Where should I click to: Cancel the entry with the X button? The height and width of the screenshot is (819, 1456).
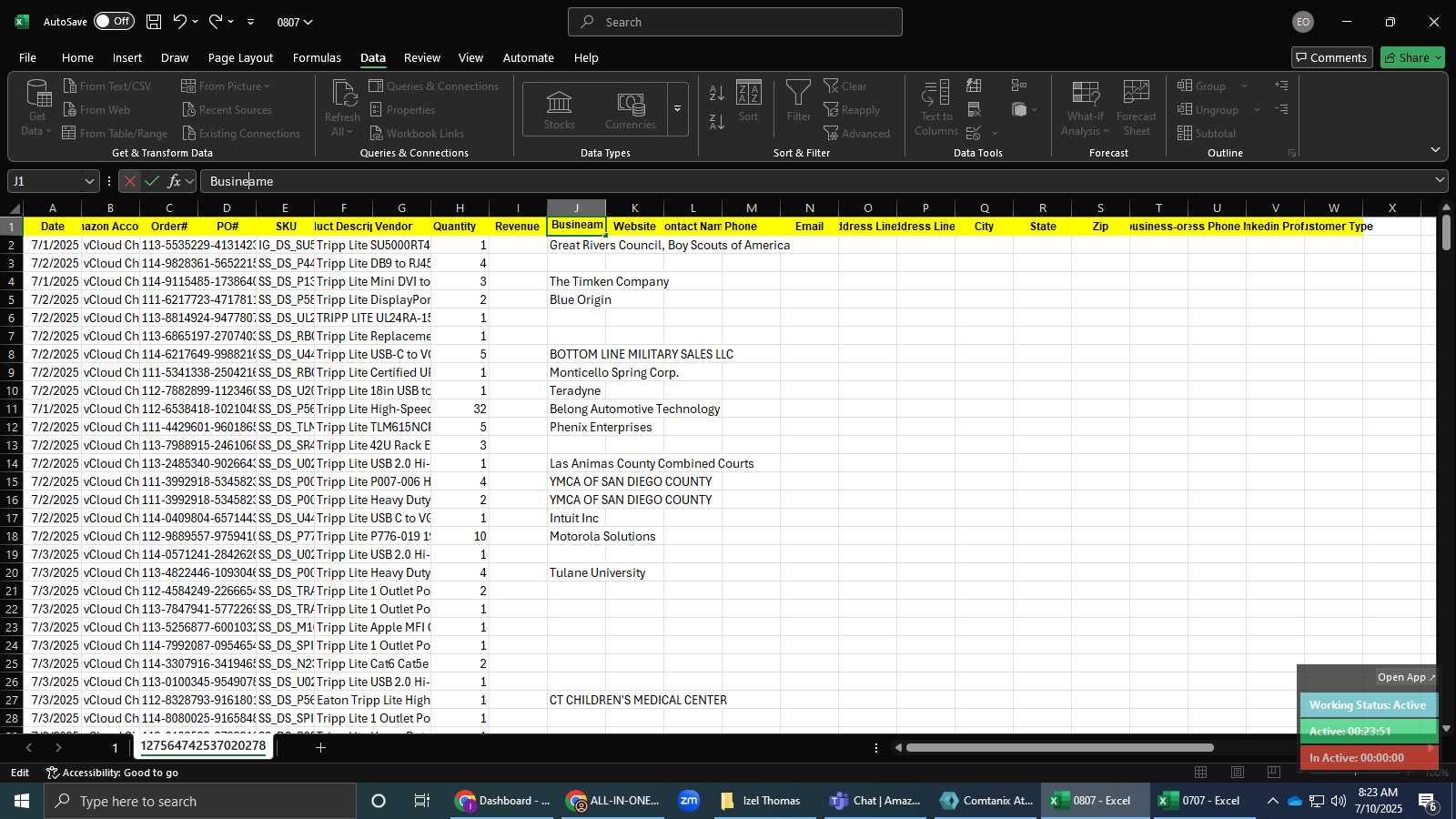tap(130, 181)
